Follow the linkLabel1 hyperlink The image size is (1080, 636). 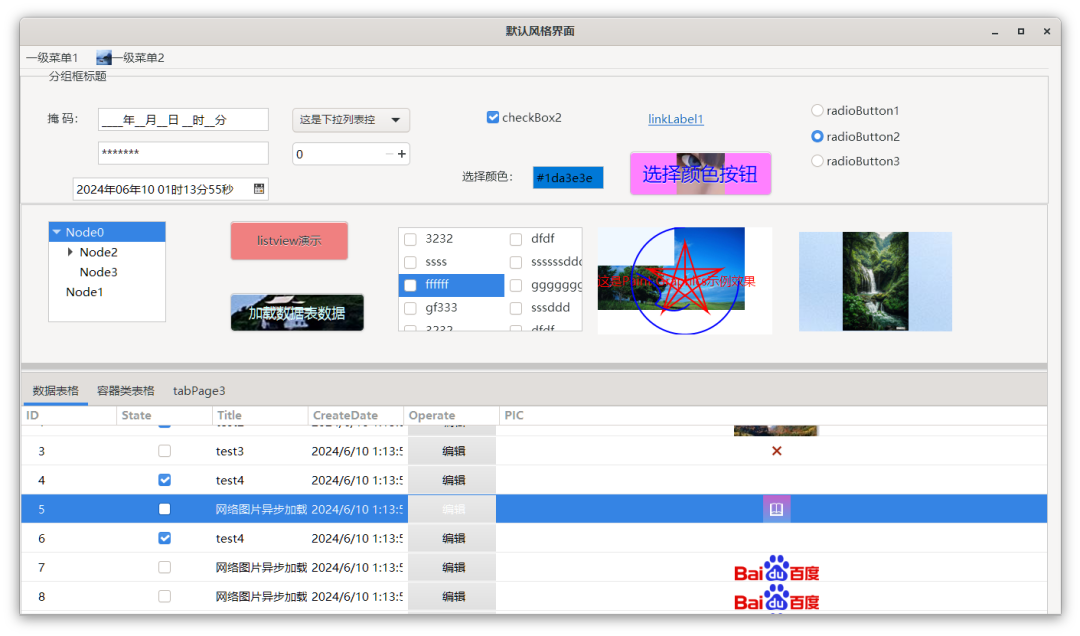point(676,120)
